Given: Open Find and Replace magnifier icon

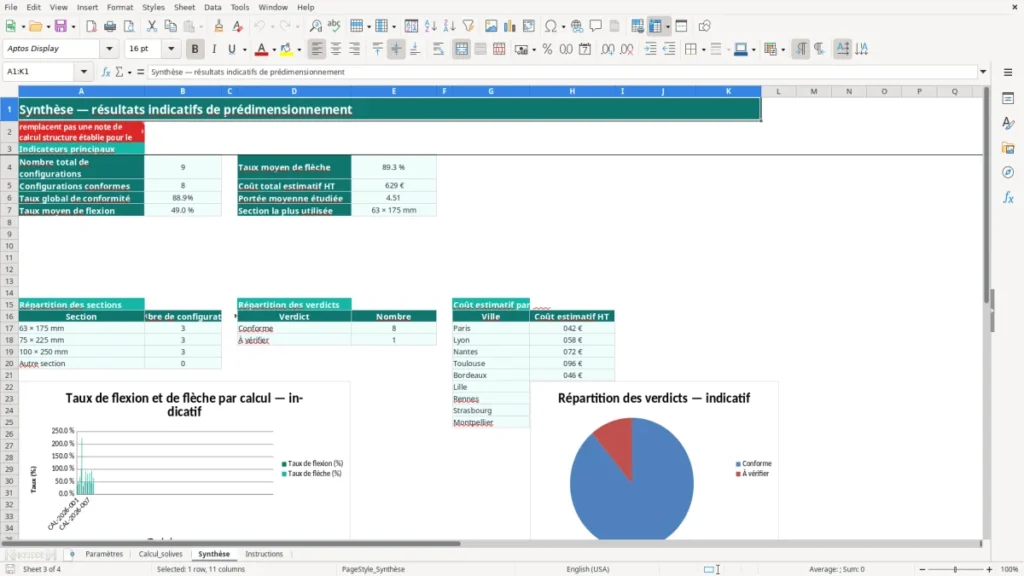Looking at the screenshot, I should coord(315,26).
